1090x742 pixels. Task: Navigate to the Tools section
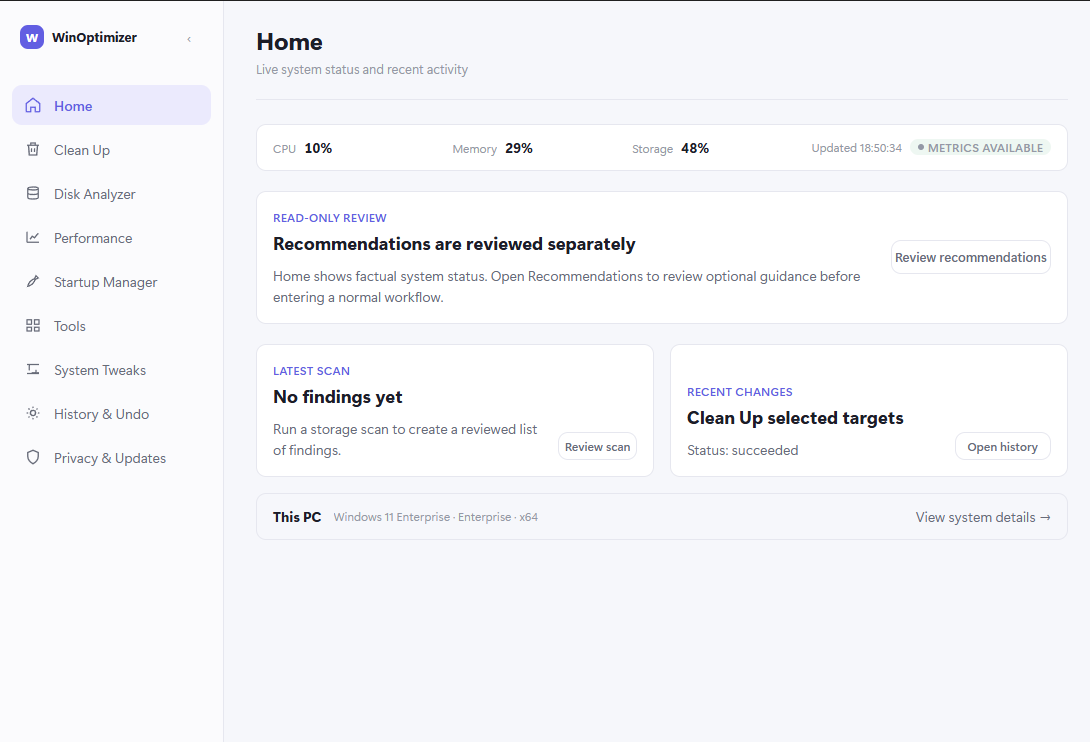point(111,326)
